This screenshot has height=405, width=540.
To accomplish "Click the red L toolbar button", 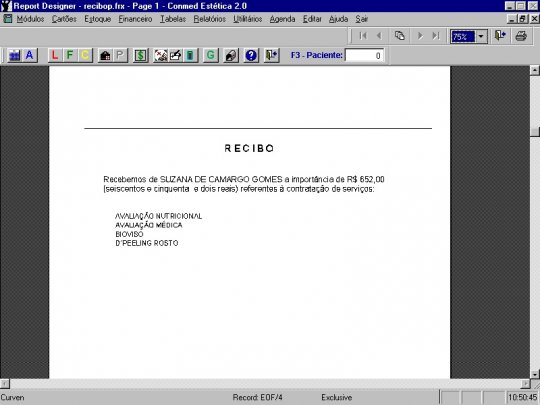I will (54, 55).
